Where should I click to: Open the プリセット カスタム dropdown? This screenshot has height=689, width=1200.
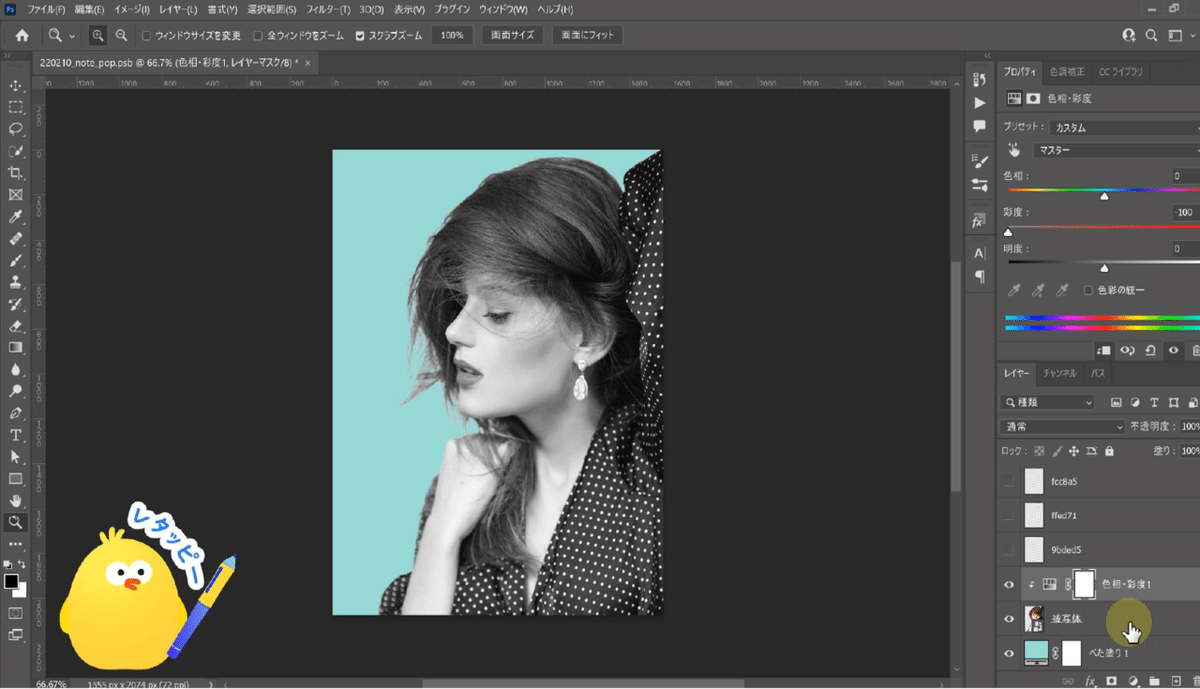tap(1125, 128)
